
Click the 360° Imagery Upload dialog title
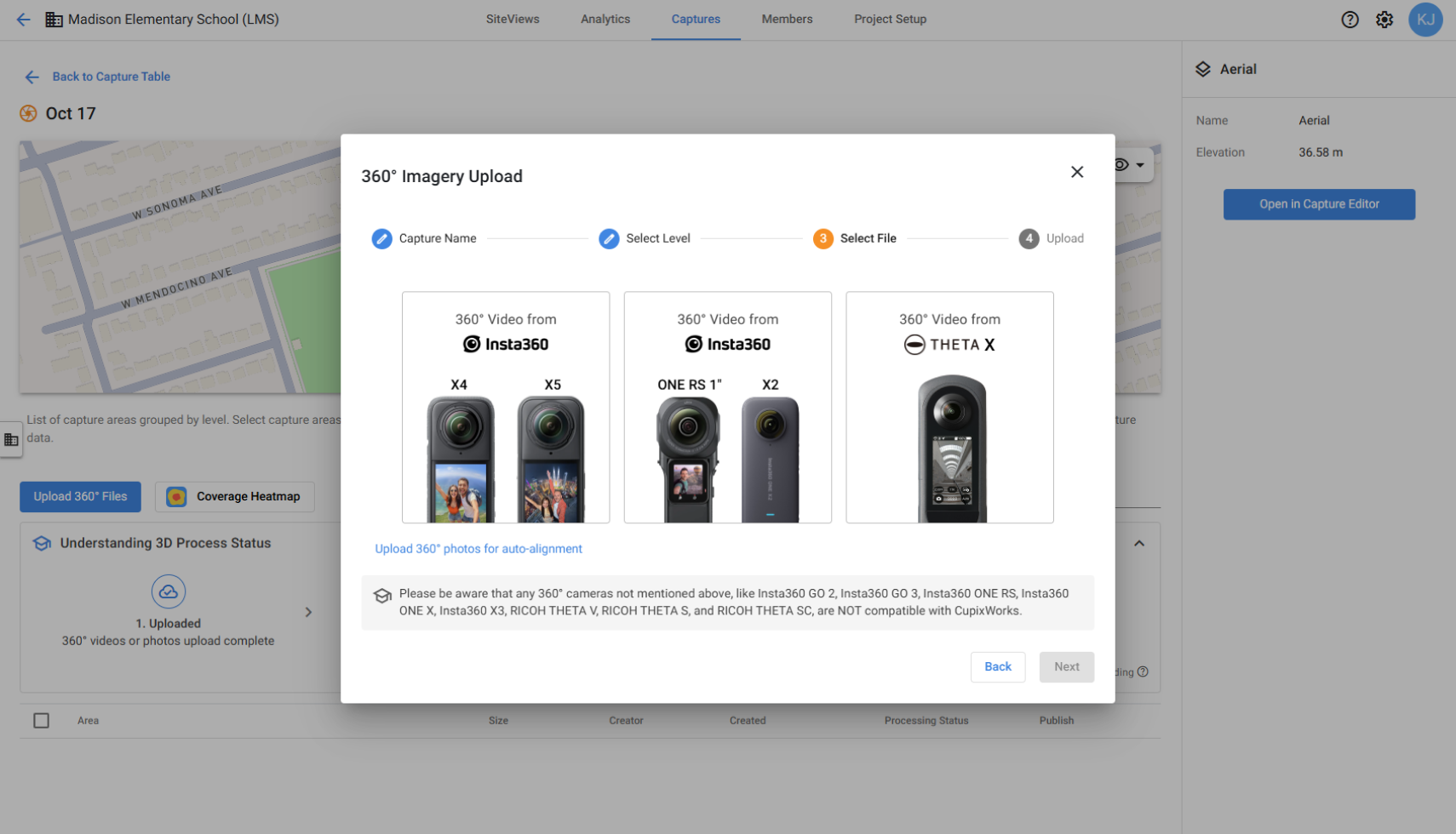442,176
